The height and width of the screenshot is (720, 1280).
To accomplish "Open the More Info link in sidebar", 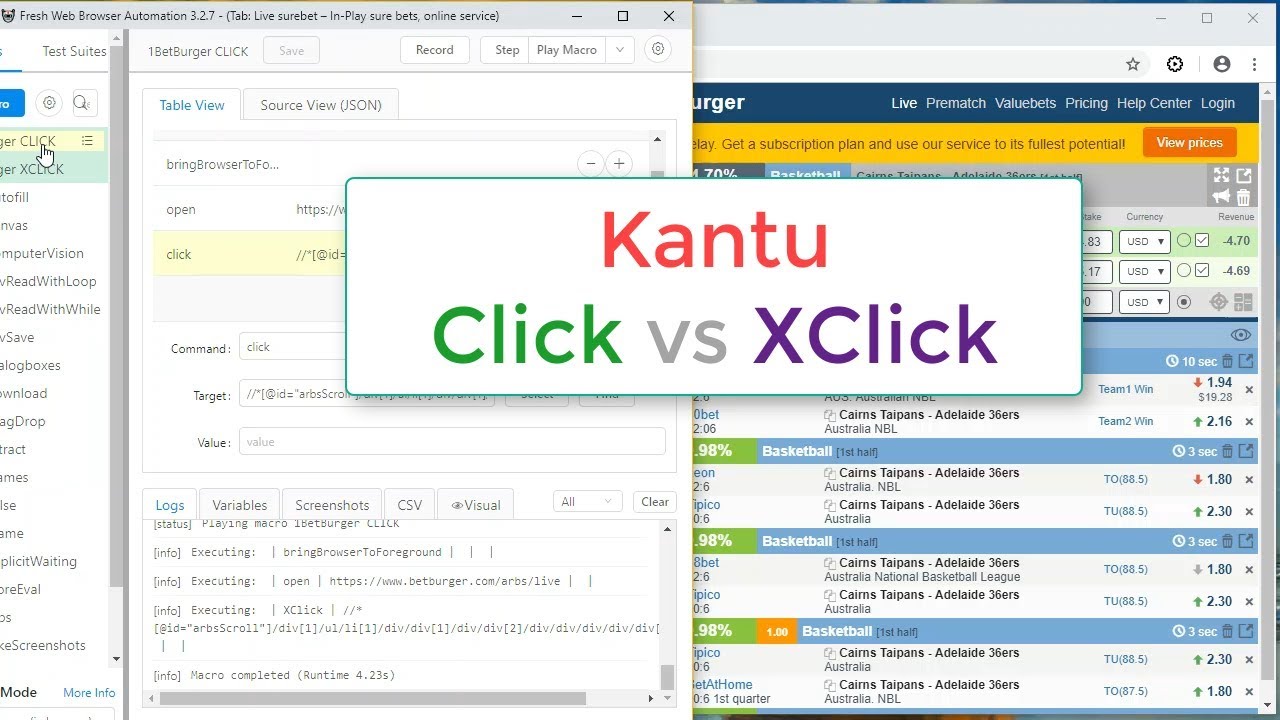I will point(89,693).
